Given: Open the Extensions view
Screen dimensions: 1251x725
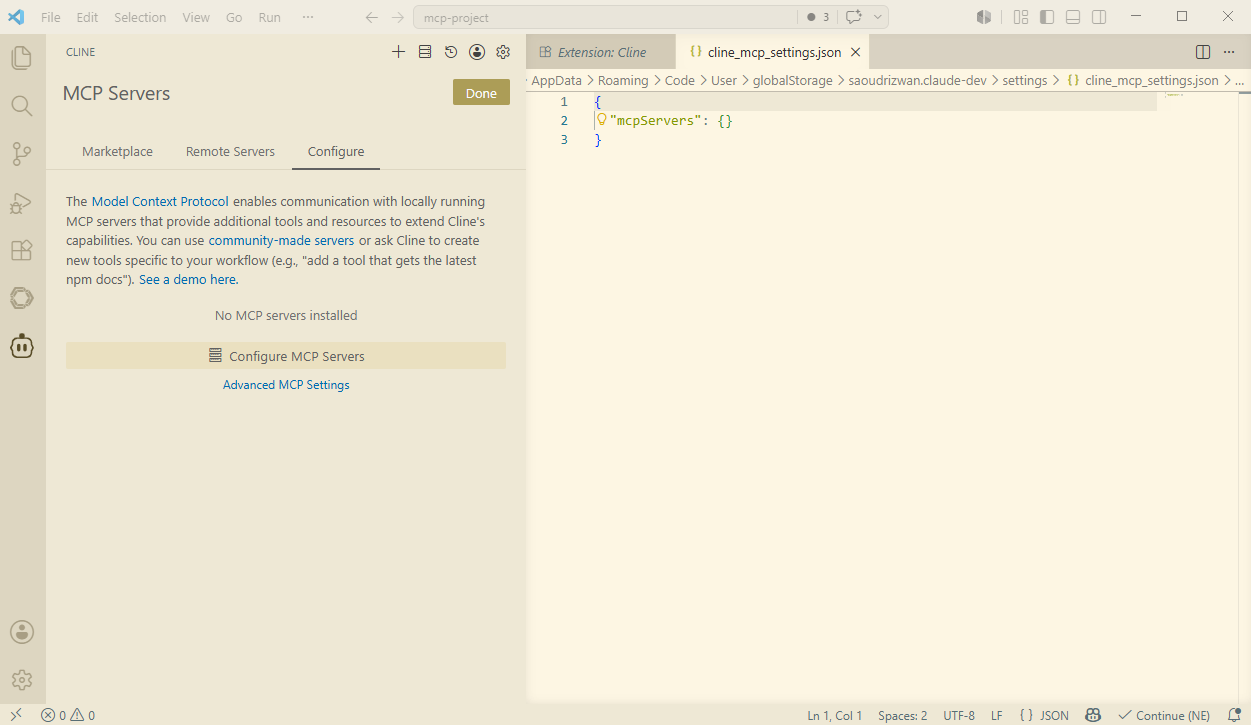Looking at the screenshot, I should [x=22, y=250].
